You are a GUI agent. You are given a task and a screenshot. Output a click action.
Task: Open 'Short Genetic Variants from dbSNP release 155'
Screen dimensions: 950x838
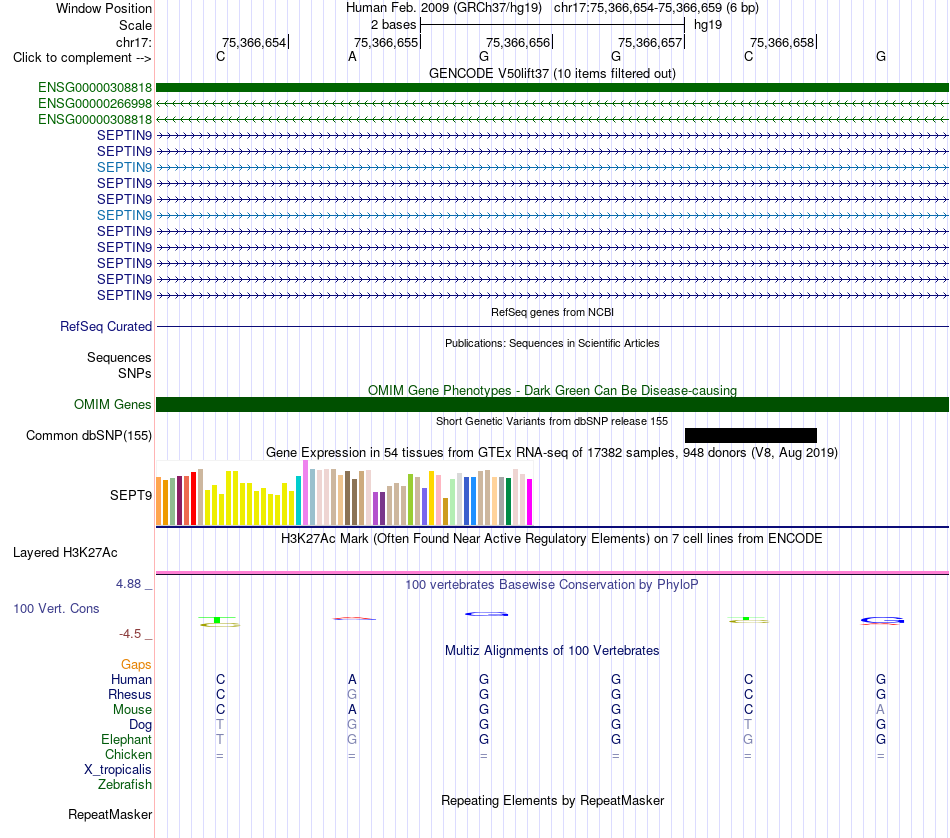click(x=552, y=421)
